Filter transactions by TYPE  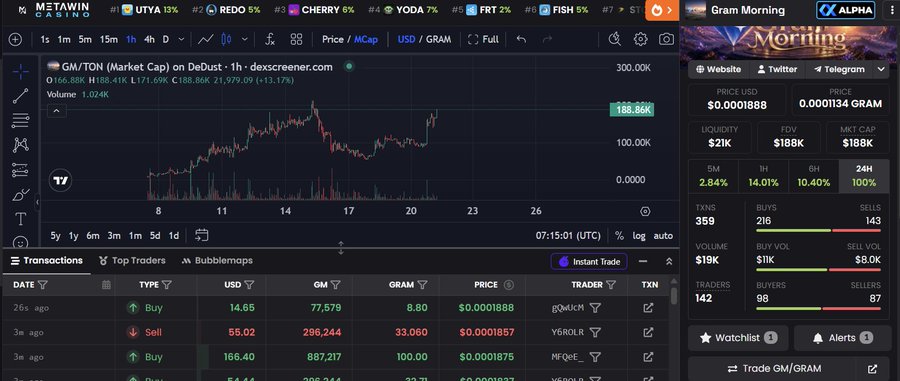[166, 285]
